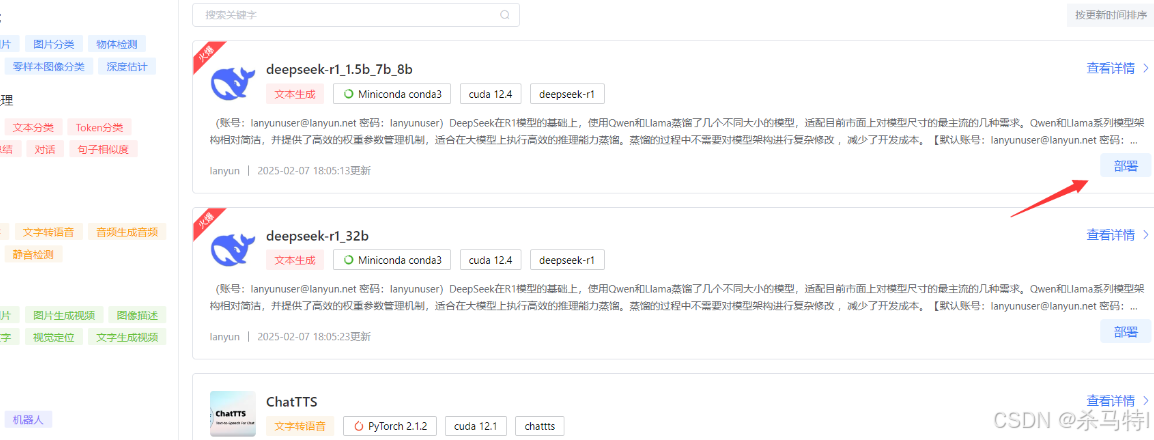1154x440 pixels.
Task: Click the deepseek-r1_1.5b_7b_8b whale logo
Action: pos(233,83)
